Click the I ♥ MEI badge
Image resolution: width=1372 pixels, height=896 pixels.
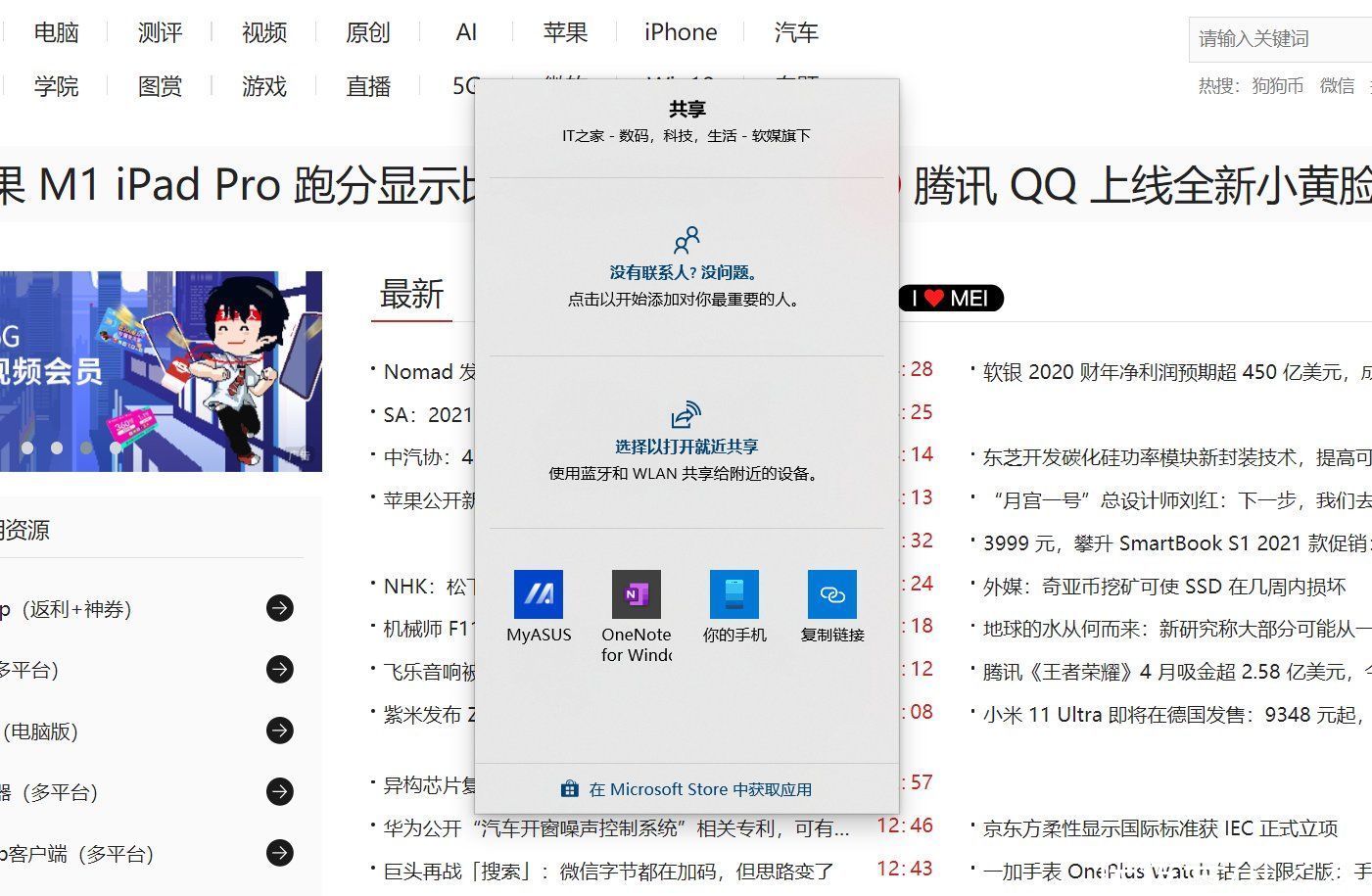(951, 298)
